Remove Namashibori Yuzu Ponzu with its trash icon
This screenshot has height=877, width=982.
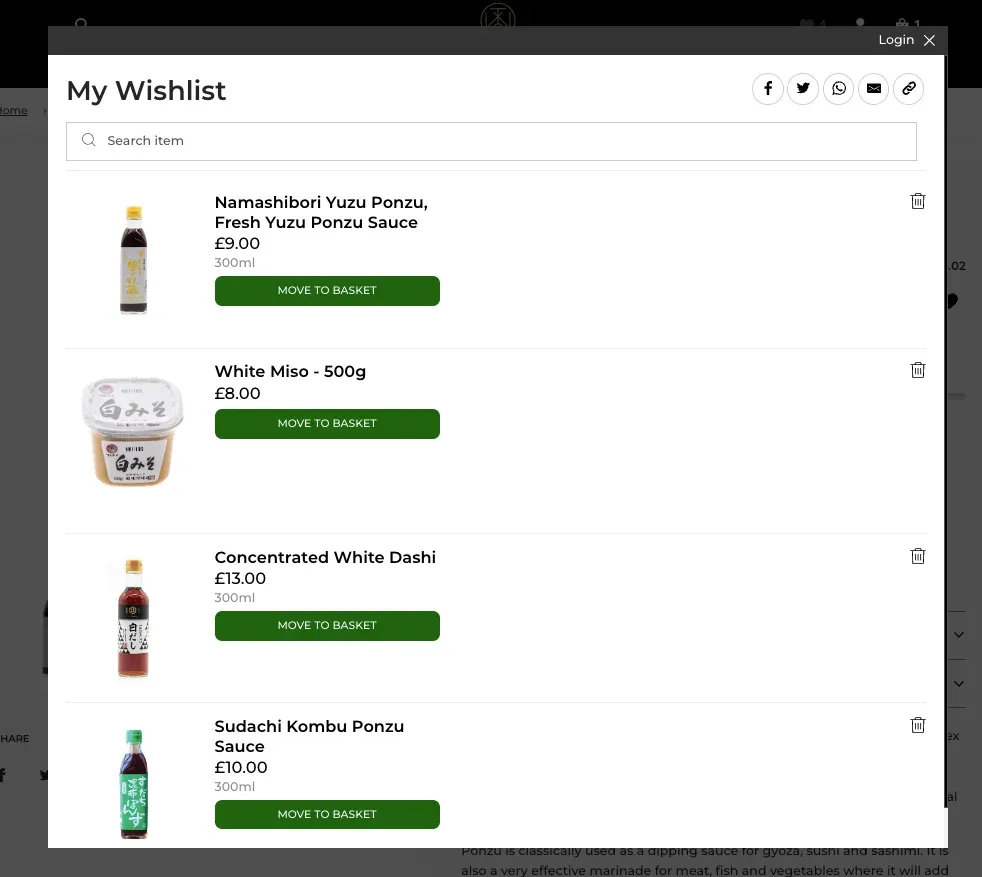pos(918,201)
